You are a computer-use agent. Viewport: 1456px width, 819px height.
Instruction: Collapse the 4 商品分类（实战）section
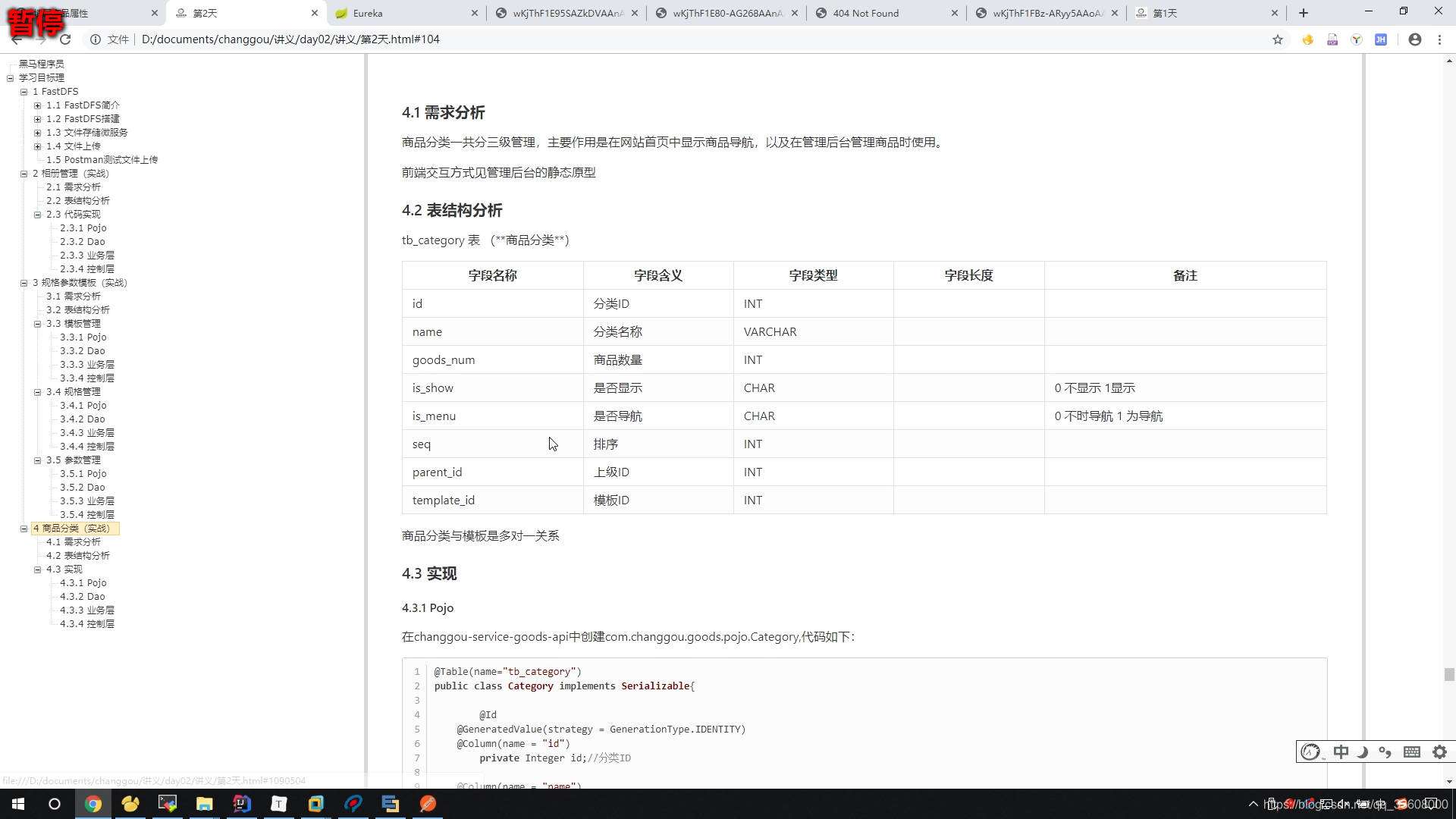(22, 528)
